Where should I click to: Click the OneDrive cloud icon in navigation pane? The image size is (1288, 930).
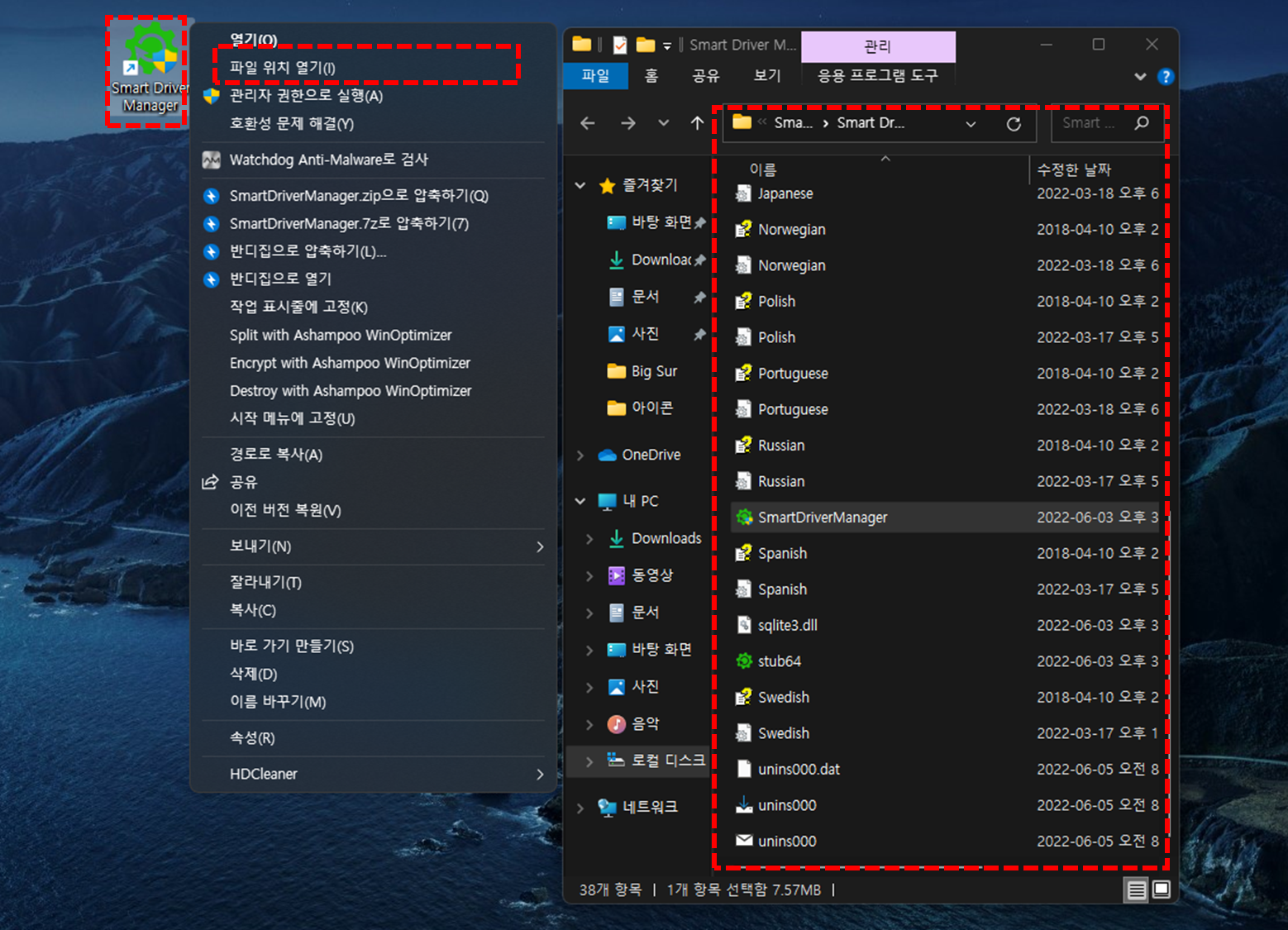click(x=607, y=455)
